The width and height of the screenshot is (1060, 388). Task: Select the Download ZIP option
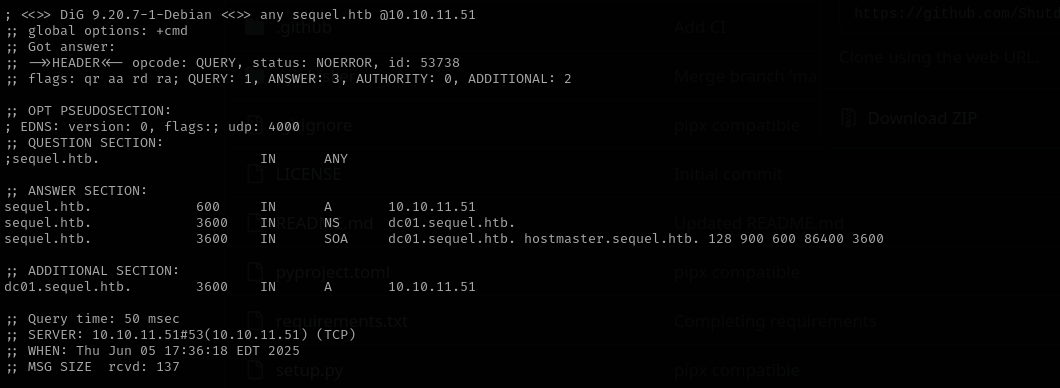pyautogui.click(x=922, y=118)
